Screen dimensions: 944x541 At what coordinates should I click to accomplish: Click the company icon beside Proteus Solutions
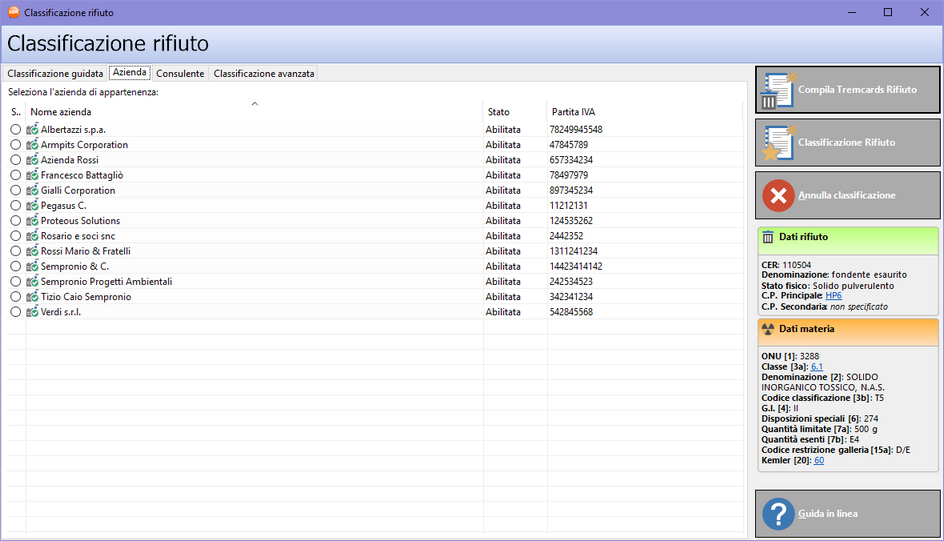click(33, 221)
